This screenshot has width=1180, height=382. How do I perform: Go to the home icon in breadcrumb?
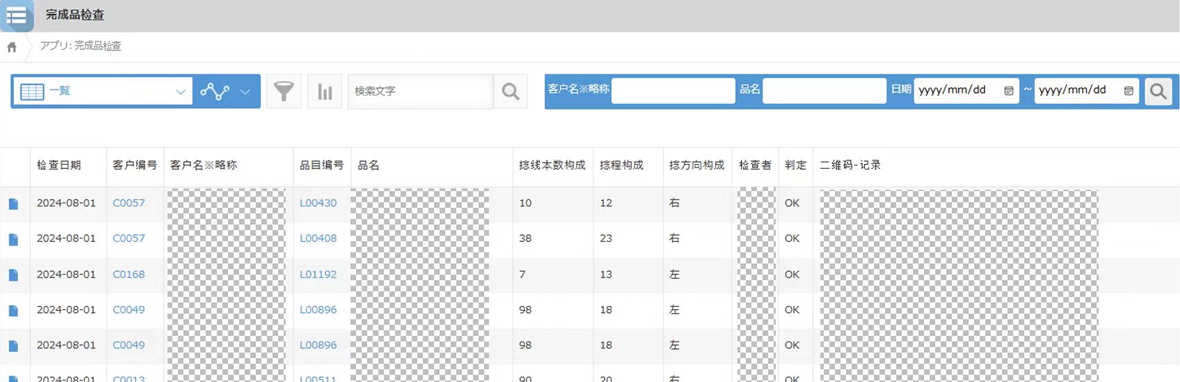tap(12, 47)
